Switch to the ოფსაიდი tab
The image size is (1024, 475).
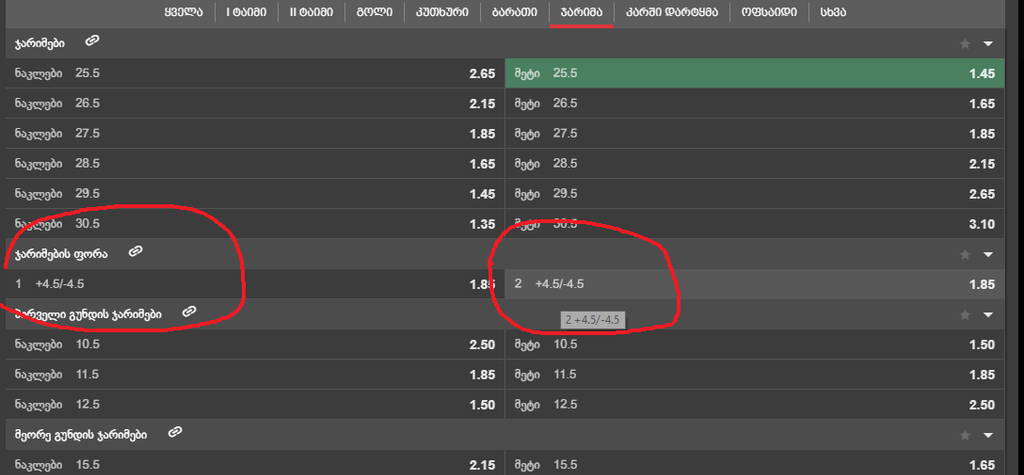769,12
